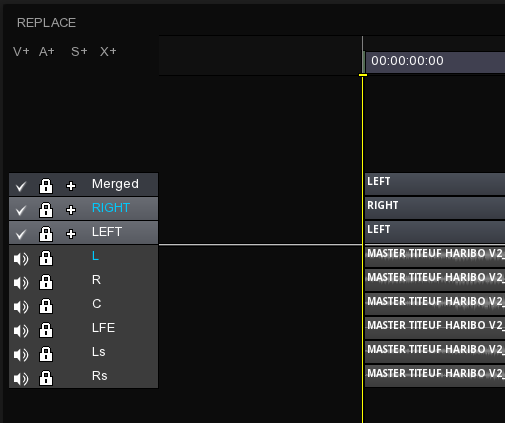Viewport: 505px width, 423px height.
Task: Click the plus icon on the Merged track
Action: (x=71, y=186)
